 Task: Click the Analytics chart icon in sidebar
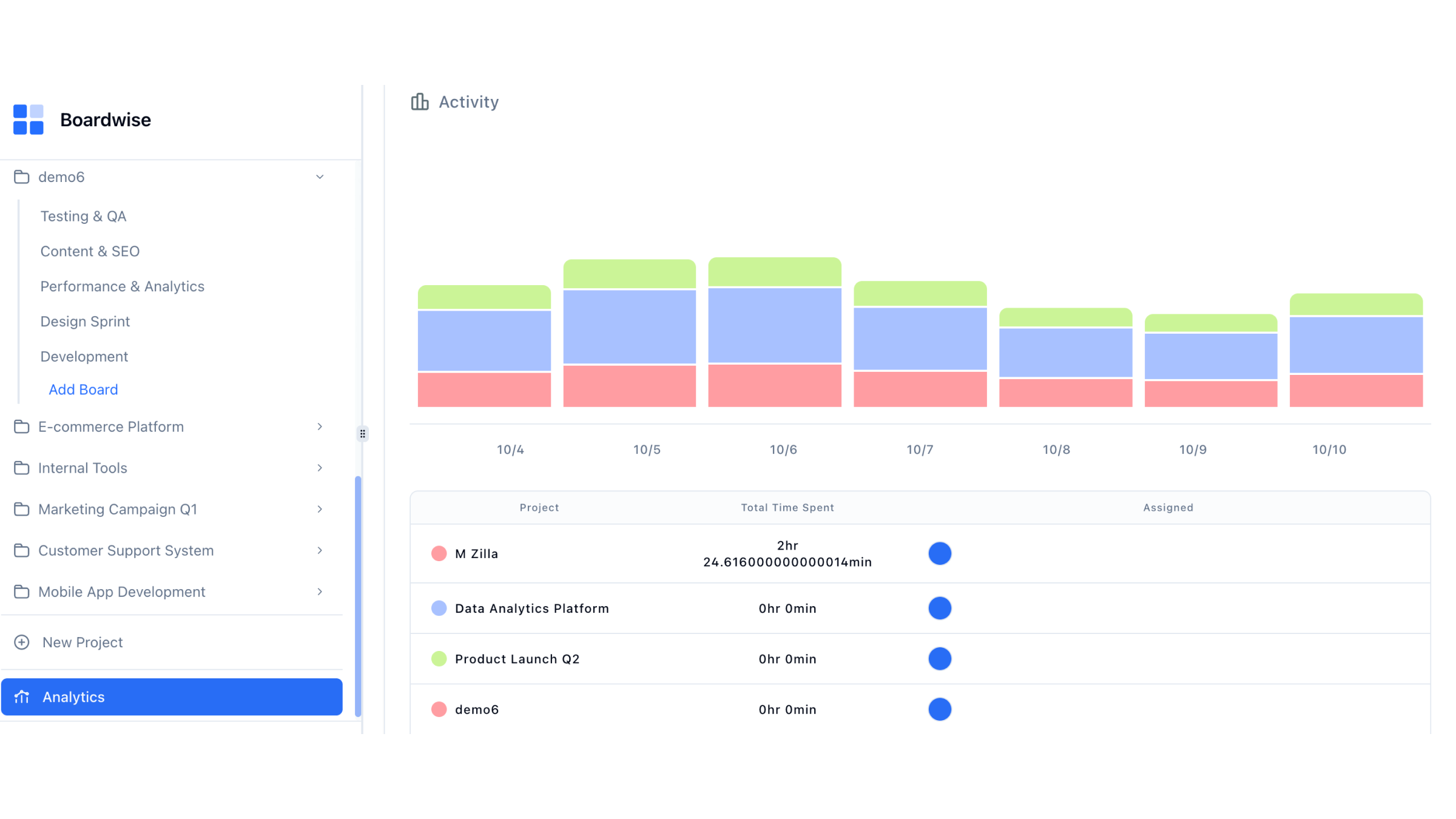22,697
